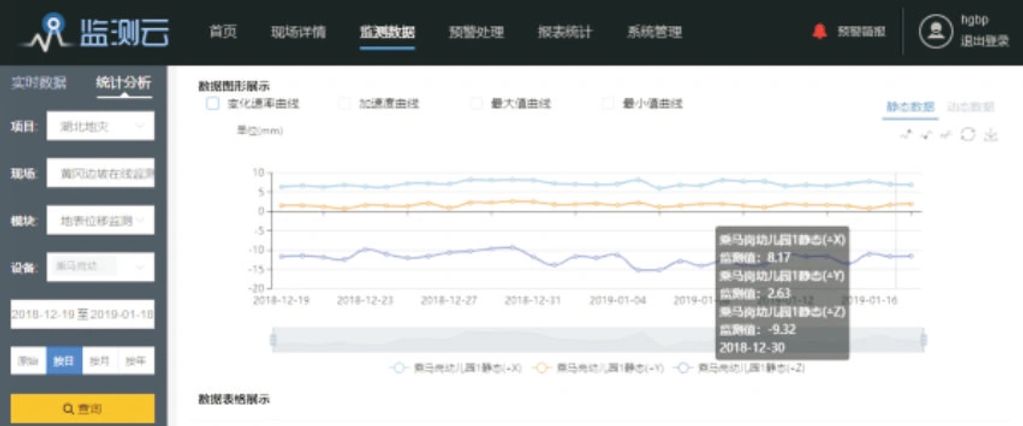
Task: Select the 原始 interval button
Action: point(28,361)
